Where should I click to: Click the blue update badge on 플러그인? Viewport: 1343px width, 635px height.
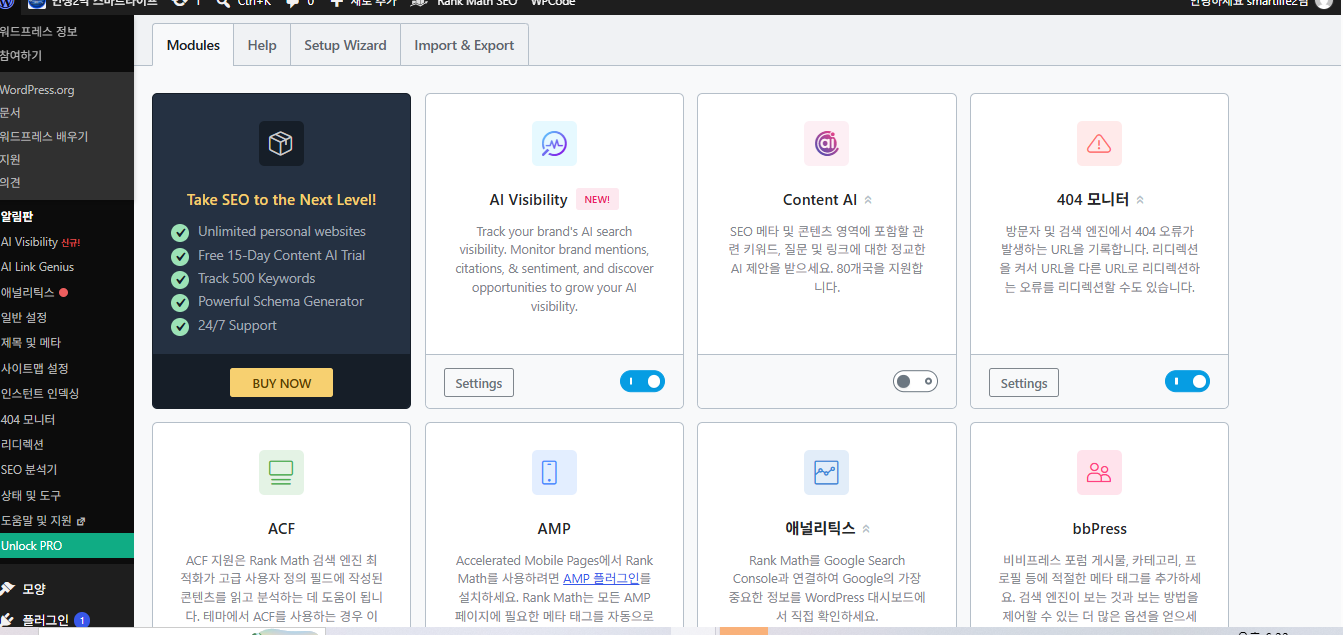(x=82, y=620)
